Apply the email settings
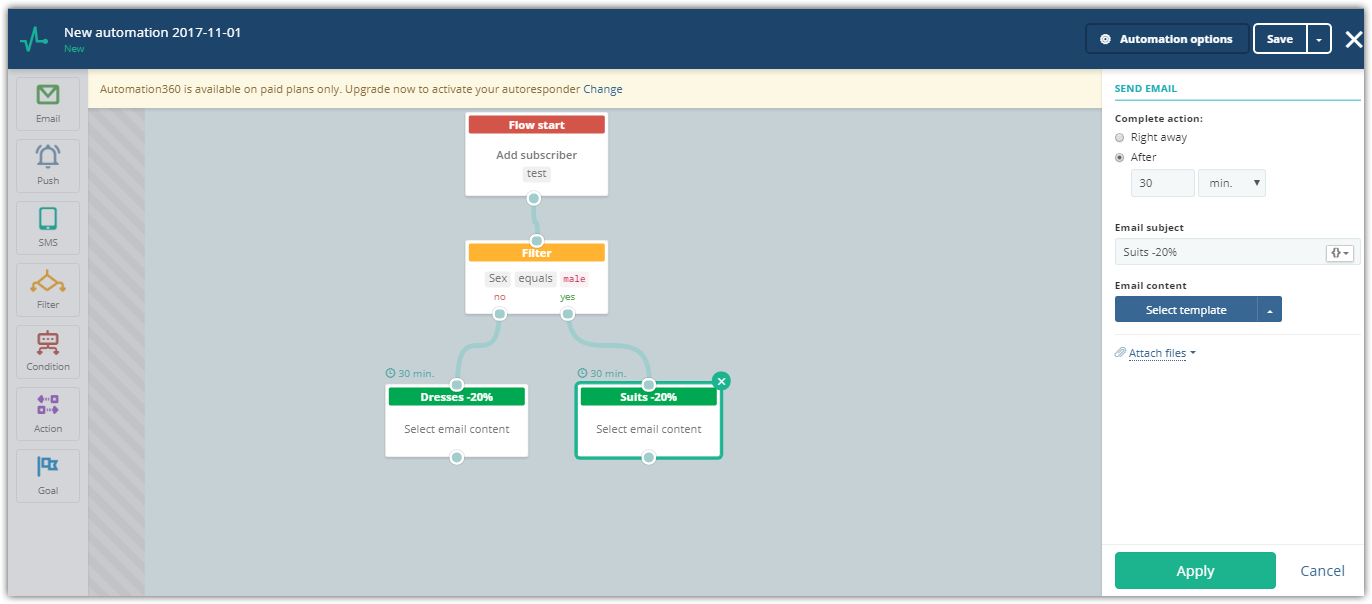Viewport: 1372px width, 604px height. tap(1195, 571)
